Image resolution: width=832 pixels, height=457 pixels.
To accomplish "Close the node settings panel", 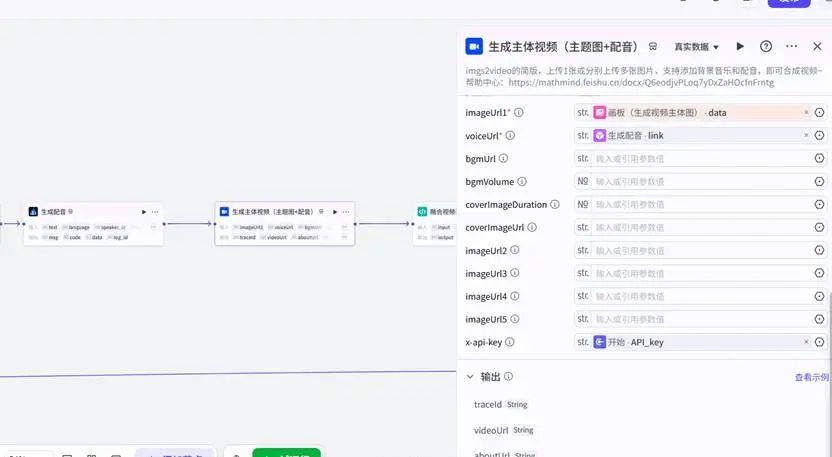I will pos(817,46).
